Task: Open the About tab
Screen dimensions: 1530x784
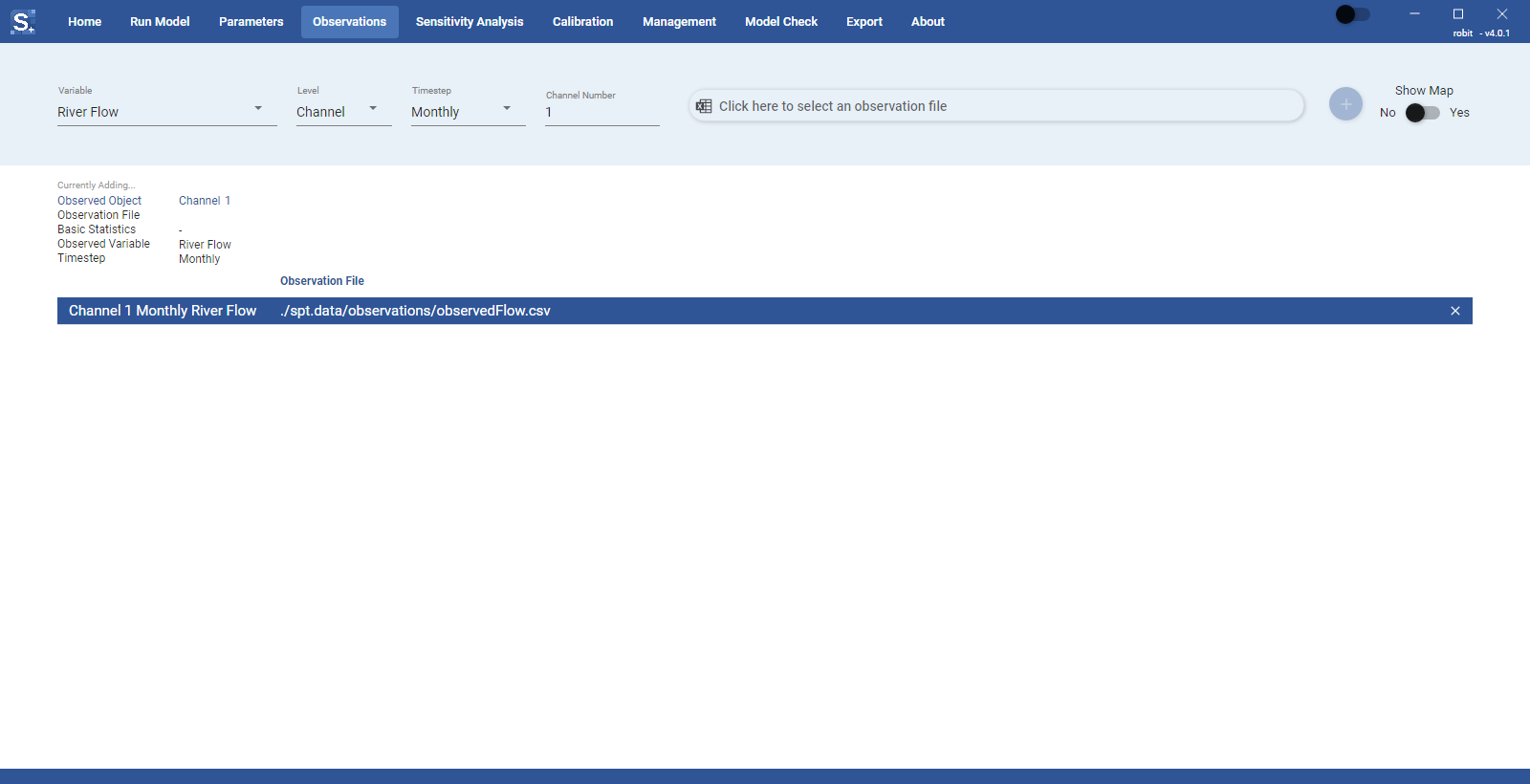Action: 928,22
